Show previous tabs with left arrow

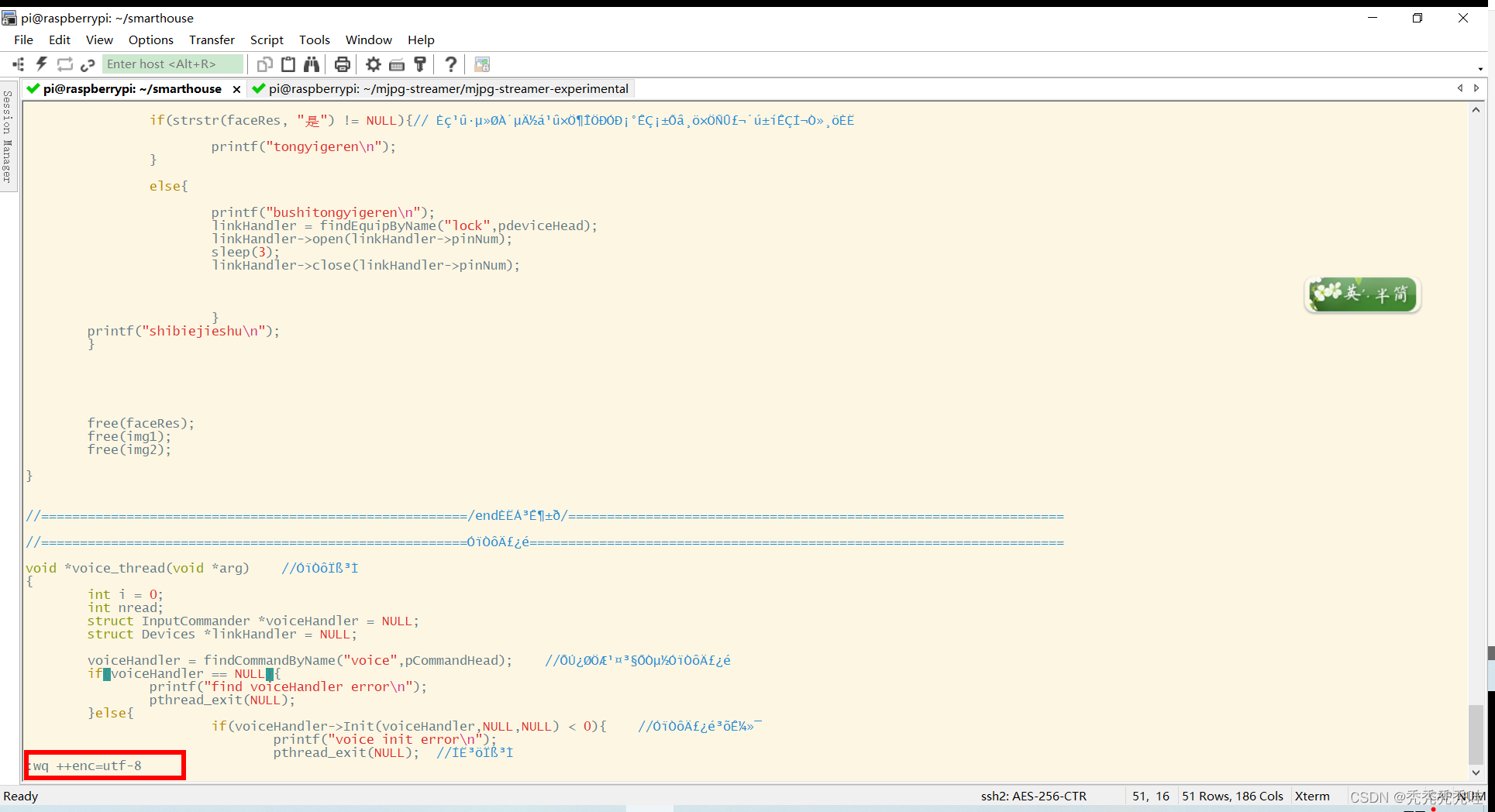pos(1460,88)
